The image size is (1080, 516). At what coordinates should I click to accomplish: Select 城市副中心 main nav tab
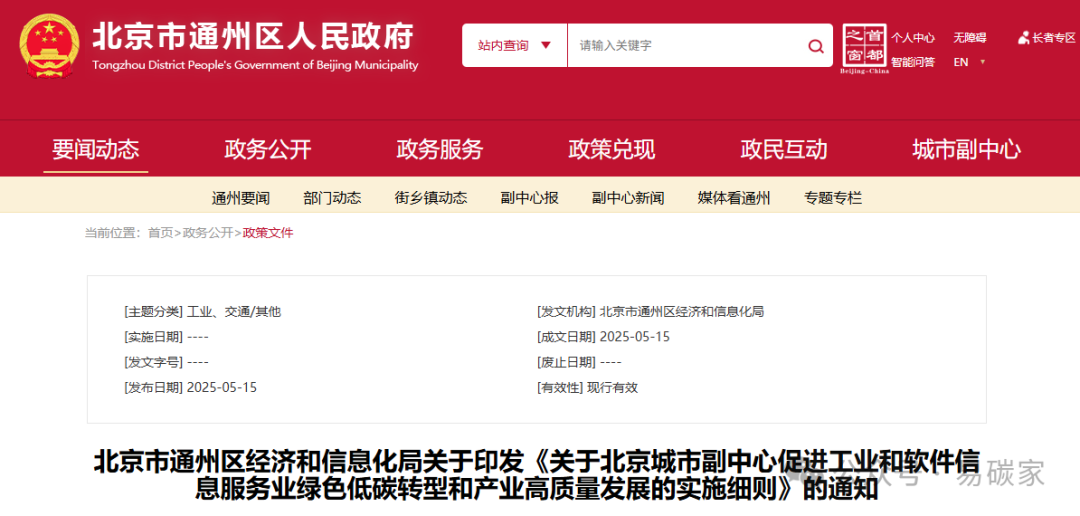point(967,149)
